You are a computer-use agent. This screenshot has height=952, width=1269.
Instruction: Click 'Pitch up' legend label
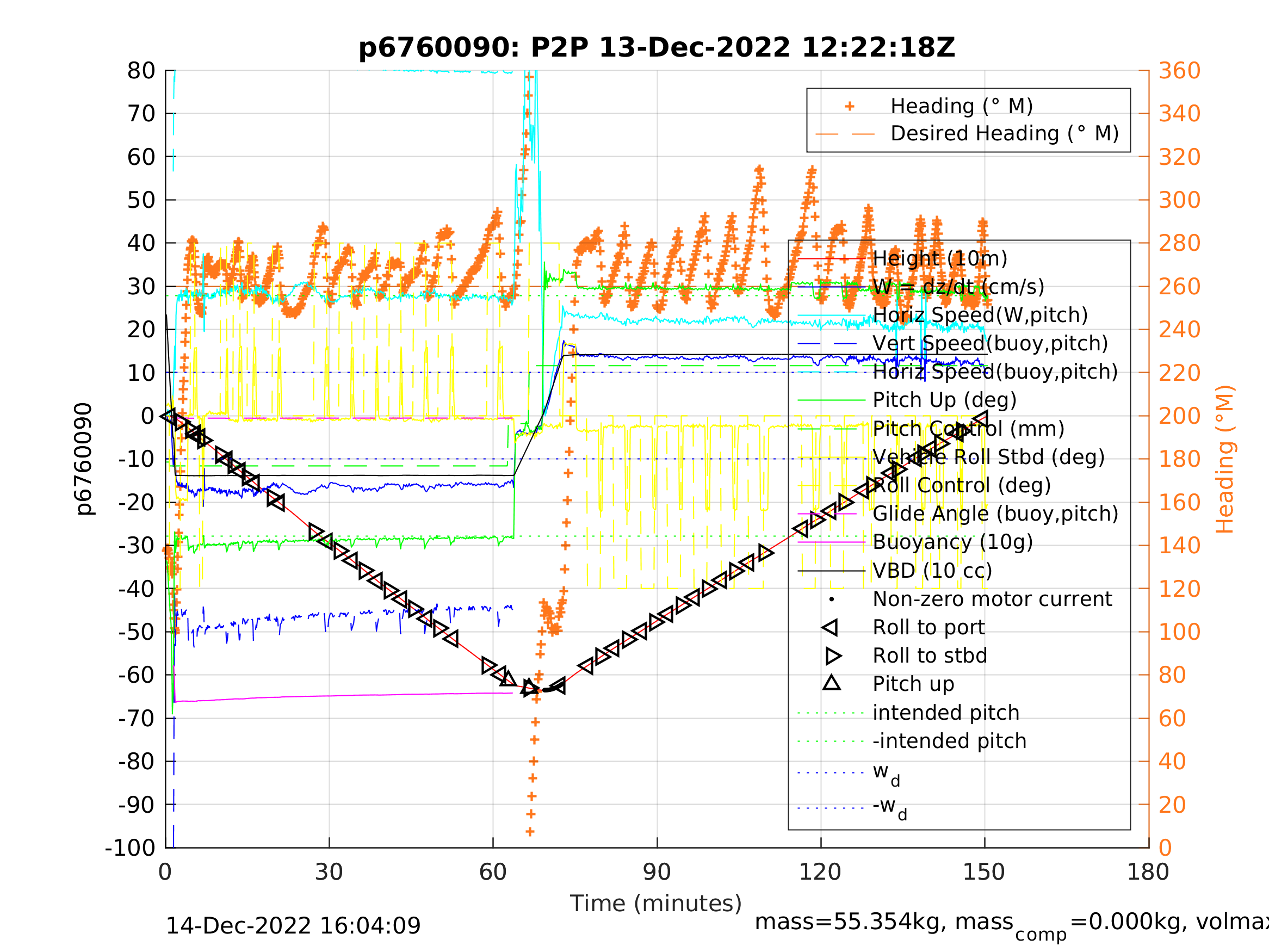(913, 684)
